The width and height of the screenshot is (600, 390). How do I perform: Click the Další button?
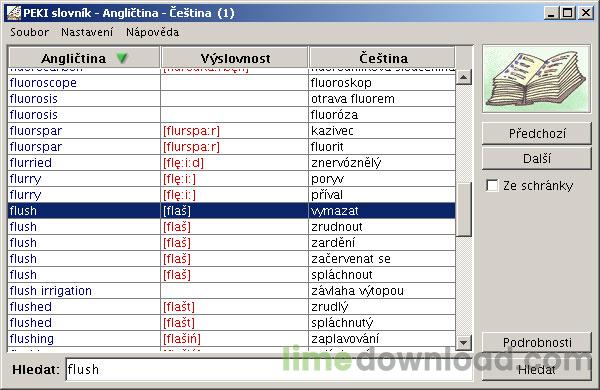(537, 158)
